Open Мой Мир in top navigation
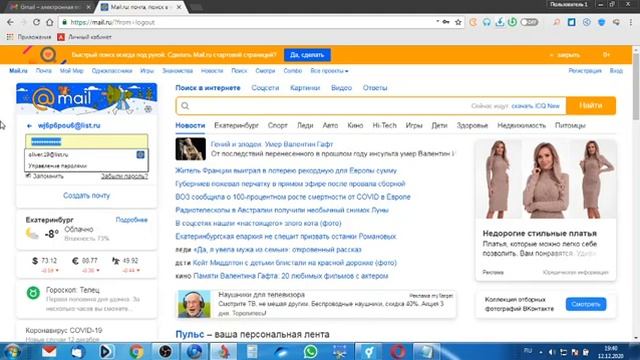The width and height of the screenshot is (640, 360). pyautogui.click(x=71, y=71)
